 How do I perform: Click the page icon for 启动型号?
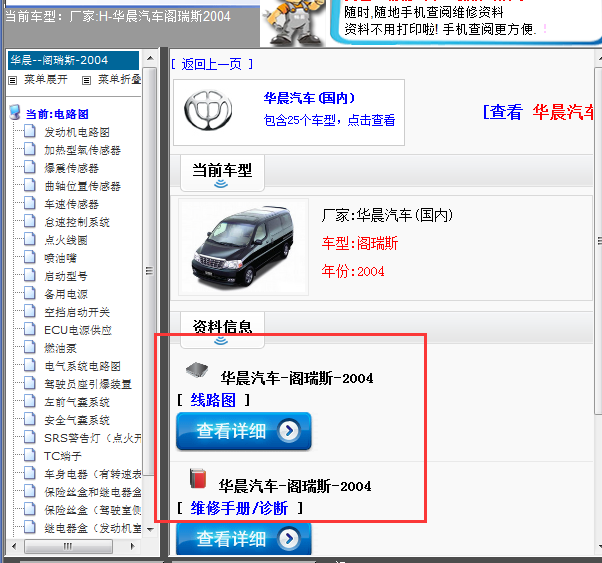[x=30, y=275]
